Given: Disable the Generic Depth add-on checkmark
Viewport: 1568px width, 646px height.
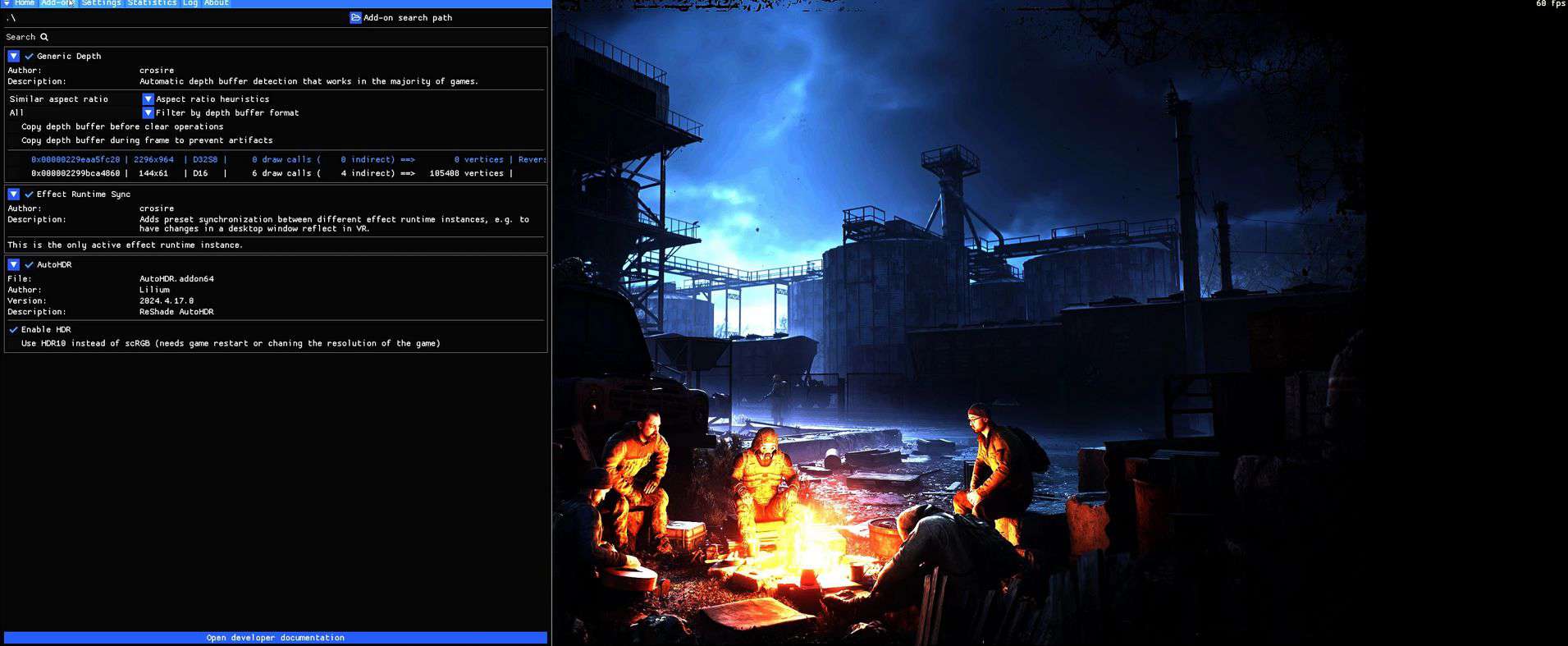Looking at the screenshot, I should (30, 57).
